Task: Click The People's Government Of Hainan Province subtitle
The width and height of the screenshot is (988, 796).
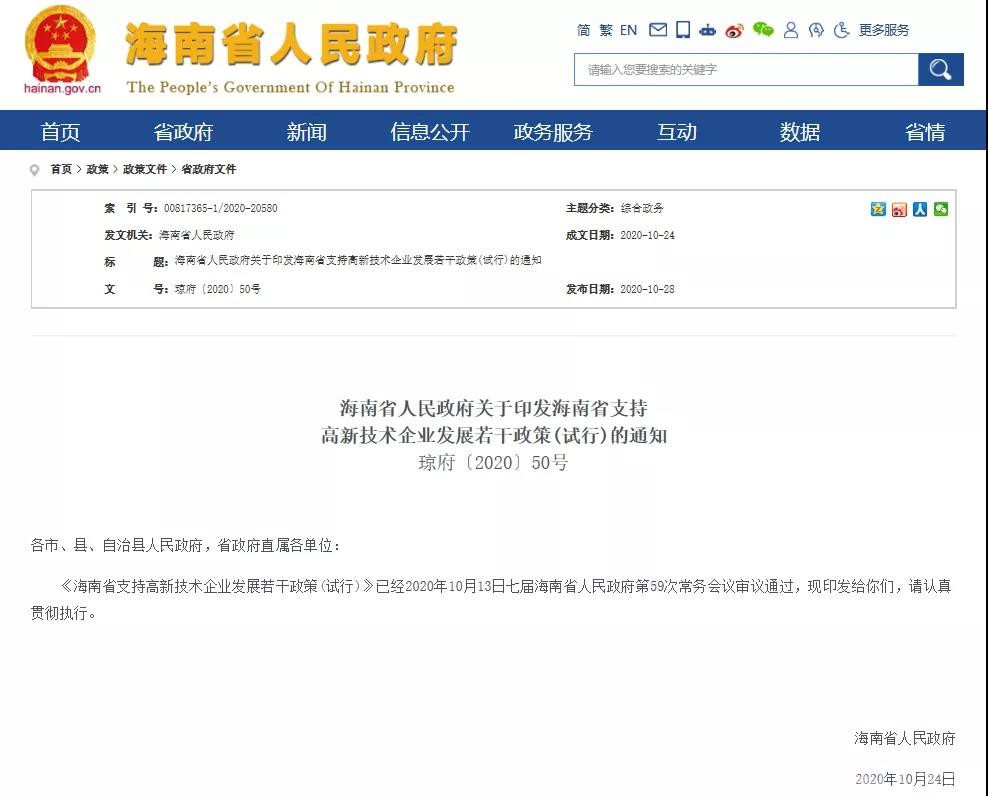Action: [x=290, y=87]
